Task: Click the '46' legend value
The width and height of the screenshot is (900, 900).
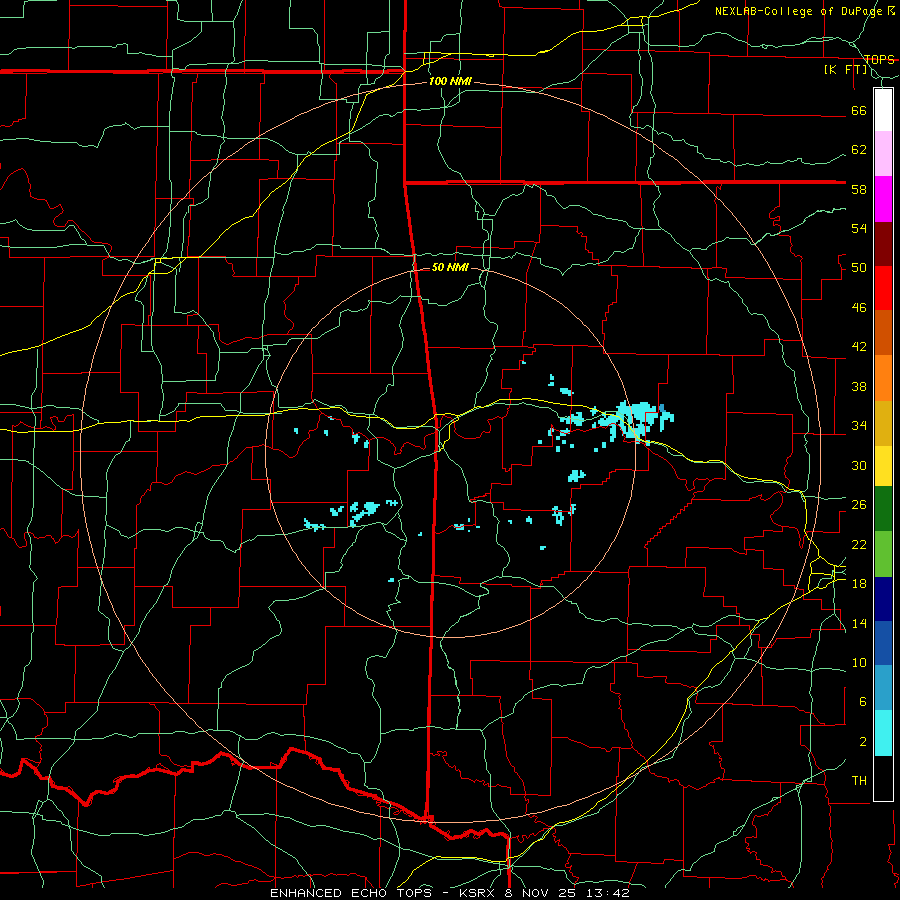Action: click(859, 308)
